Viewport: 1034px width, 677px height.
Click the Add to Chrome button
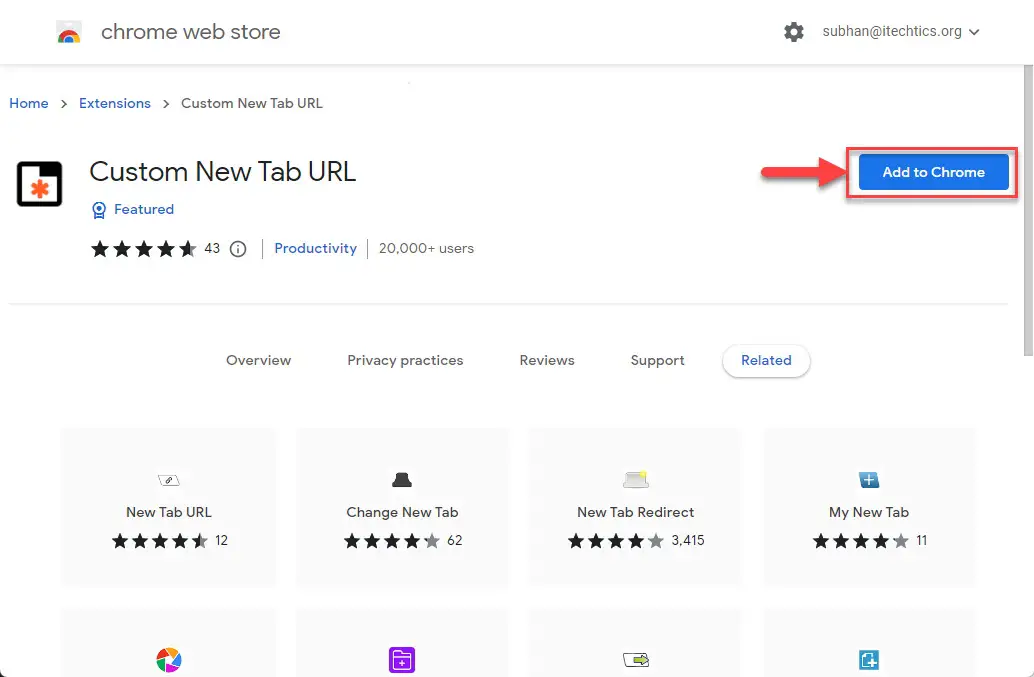pos(933,172)
